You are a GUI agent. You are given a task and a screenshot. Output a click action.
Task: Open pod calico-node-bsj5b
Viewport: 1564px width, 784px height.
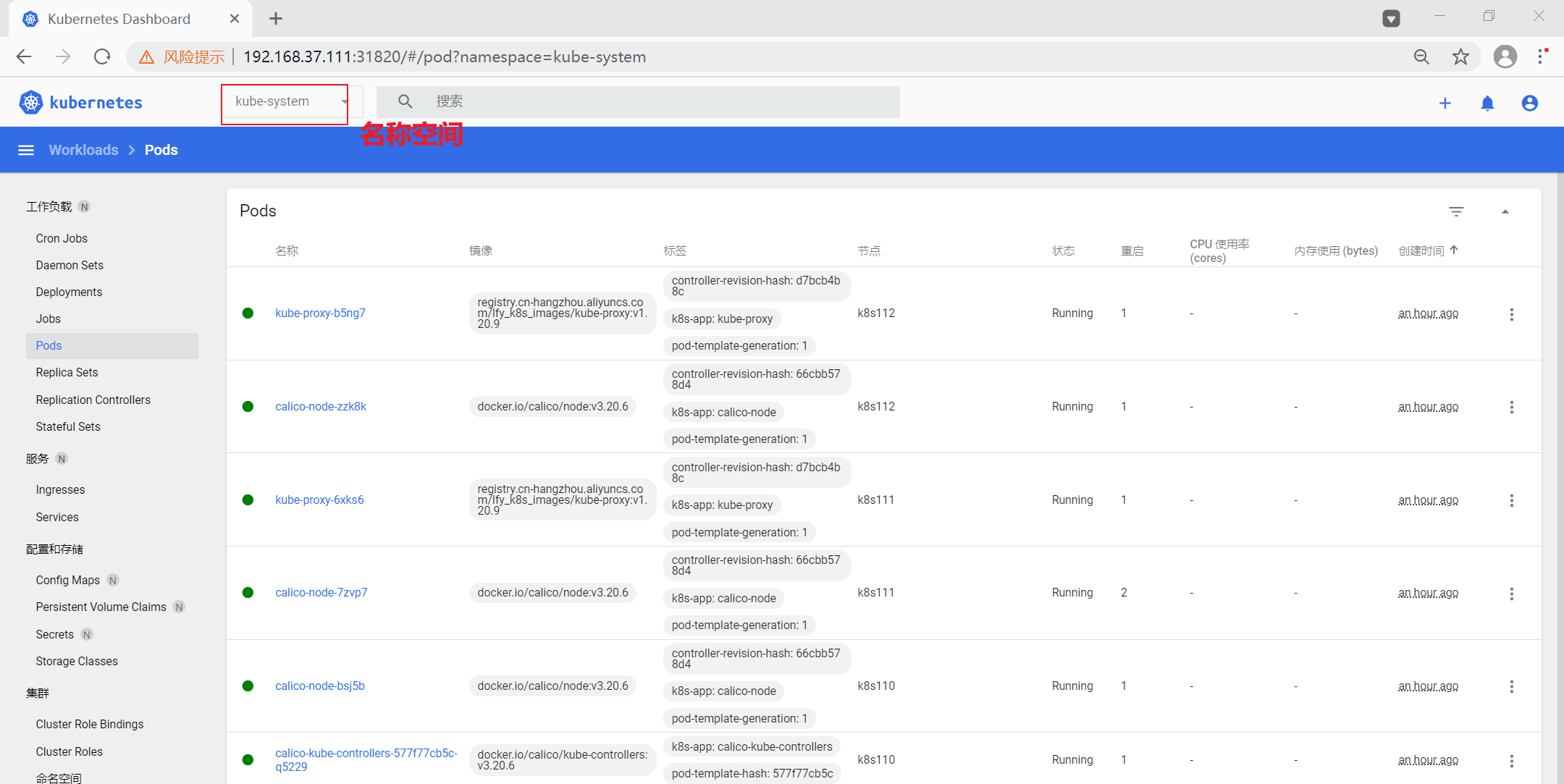click(x=319, y=686)
